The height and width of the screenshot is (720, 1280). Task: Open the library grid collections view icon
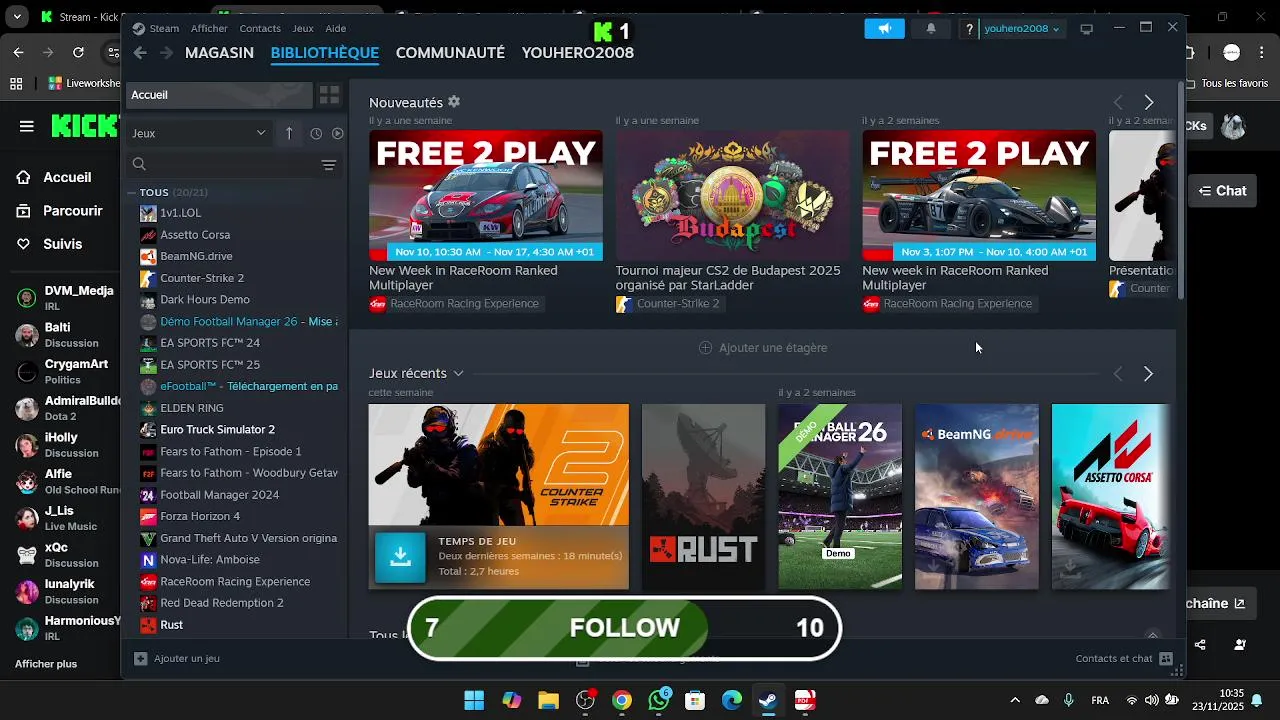[329, 95]
